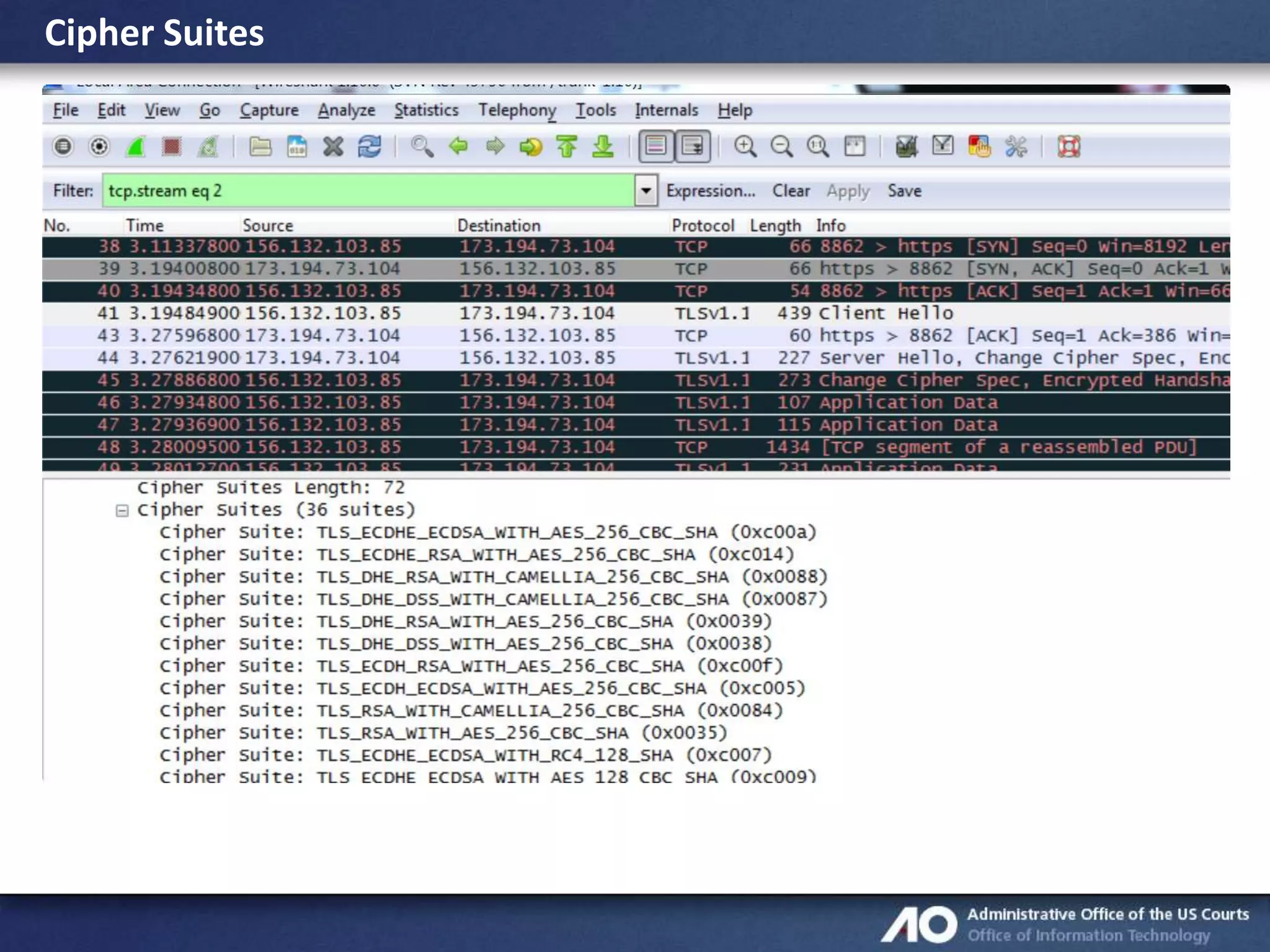Click the Expression... button

click(x=711, y=191)
